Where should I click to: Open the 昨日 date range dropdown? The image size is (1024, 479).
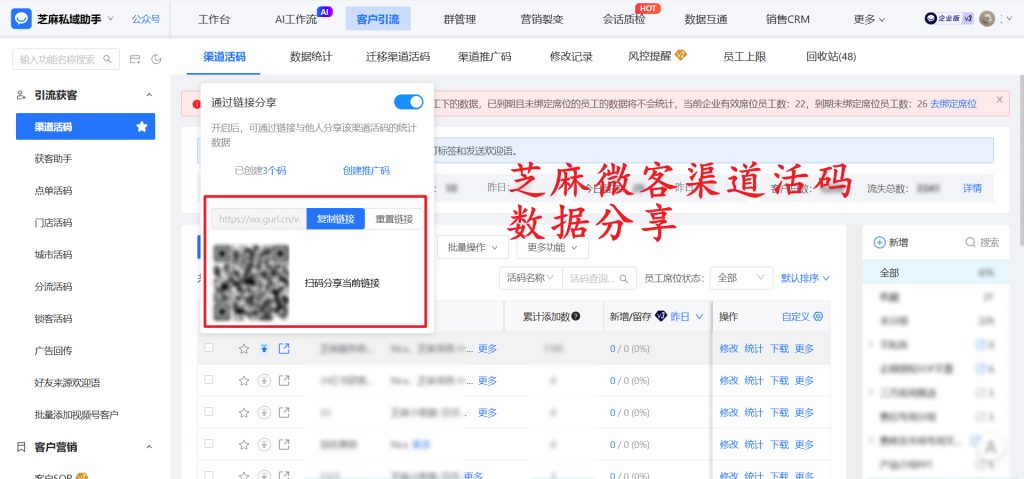click(687, 316)
